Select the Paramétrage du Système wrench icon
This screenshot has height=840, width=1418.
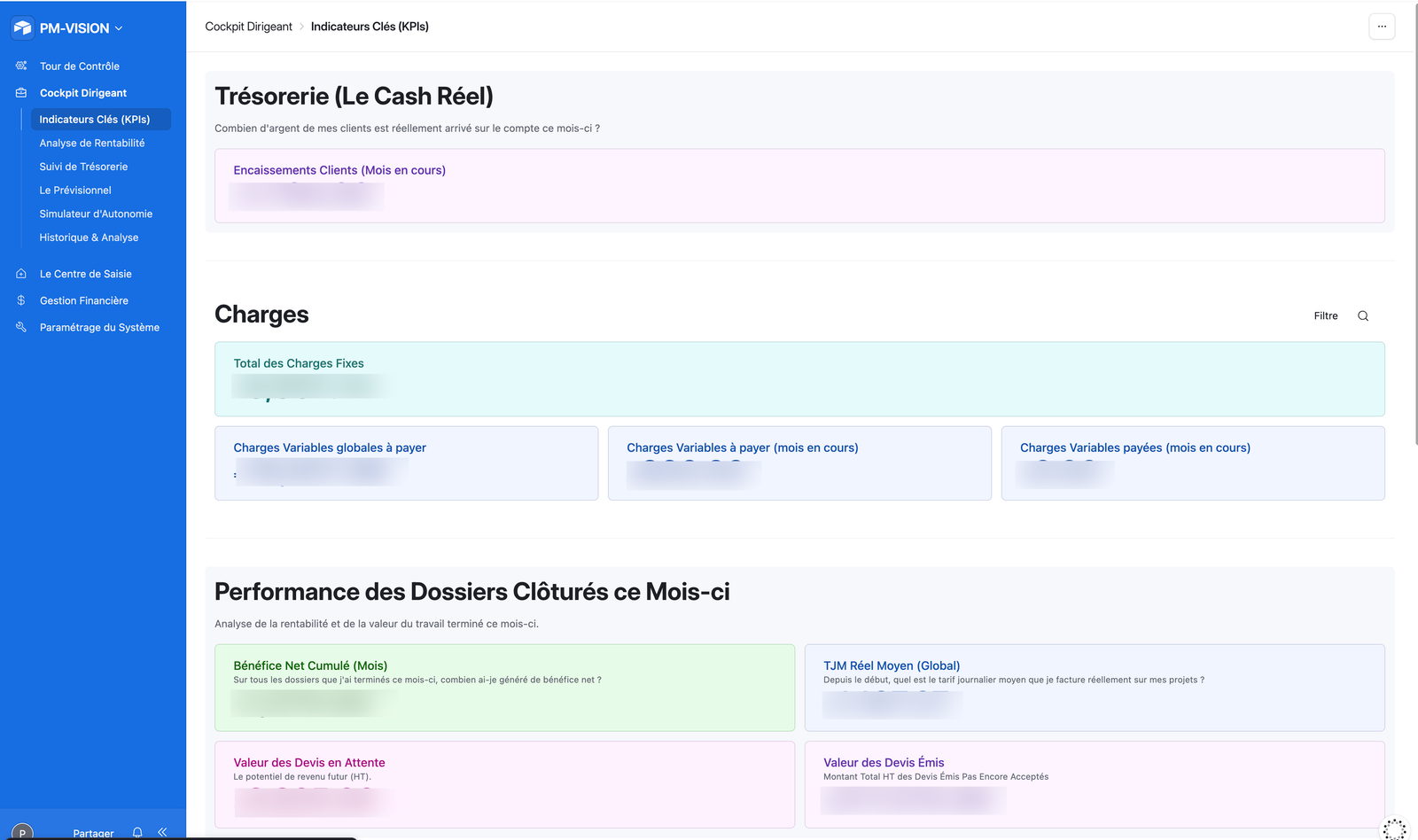[20, 327]
